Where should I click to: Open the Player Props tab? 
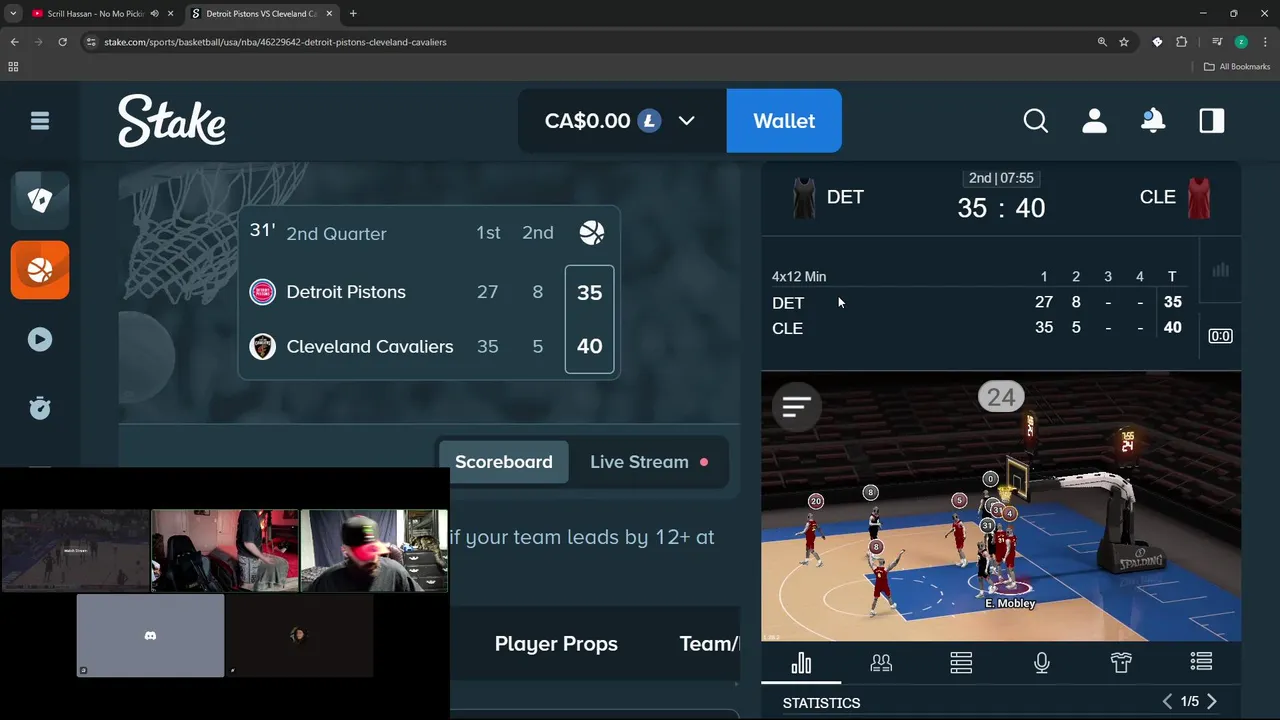556,644
